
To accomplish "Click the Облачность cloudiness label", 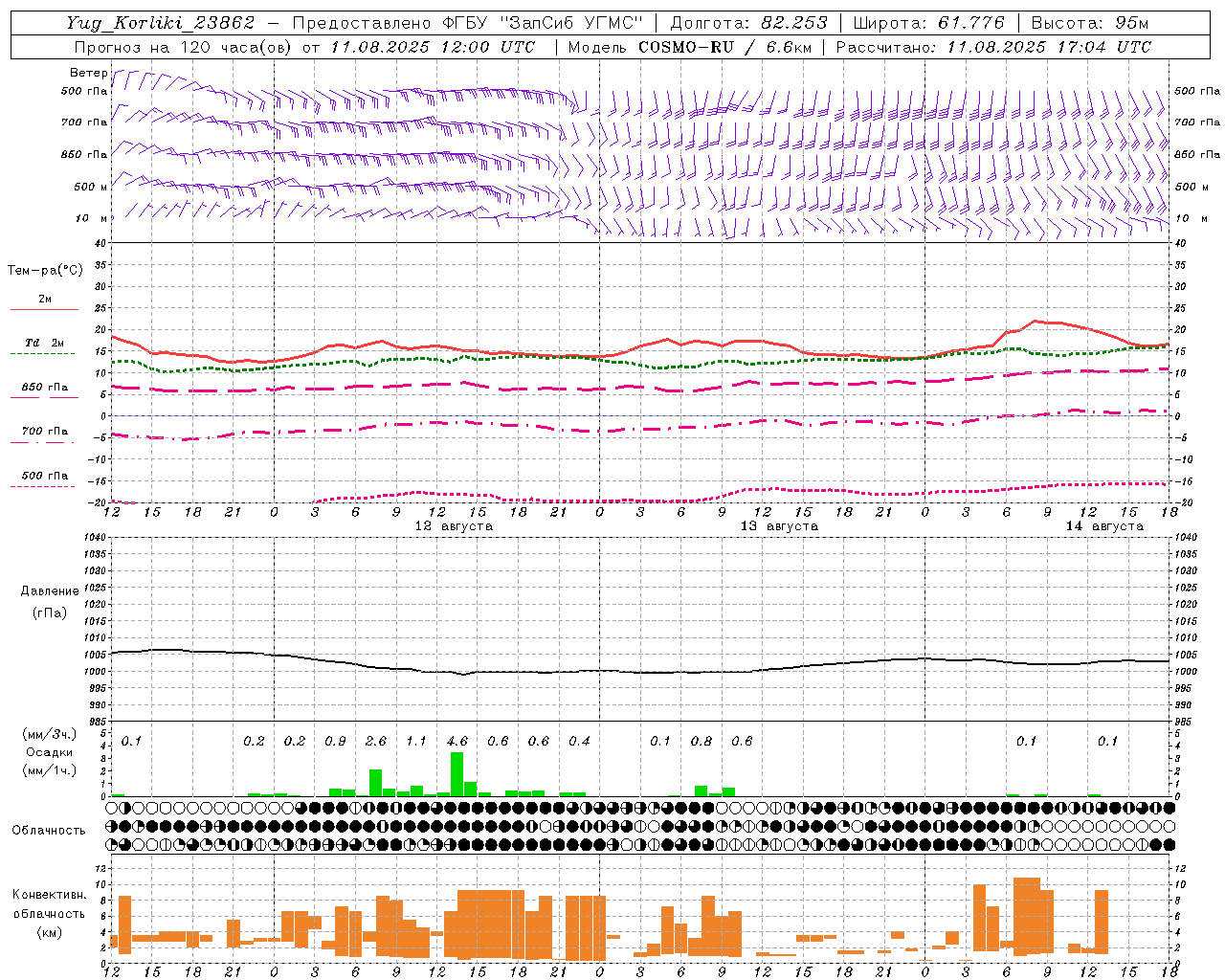I will (x=49, y=831).
